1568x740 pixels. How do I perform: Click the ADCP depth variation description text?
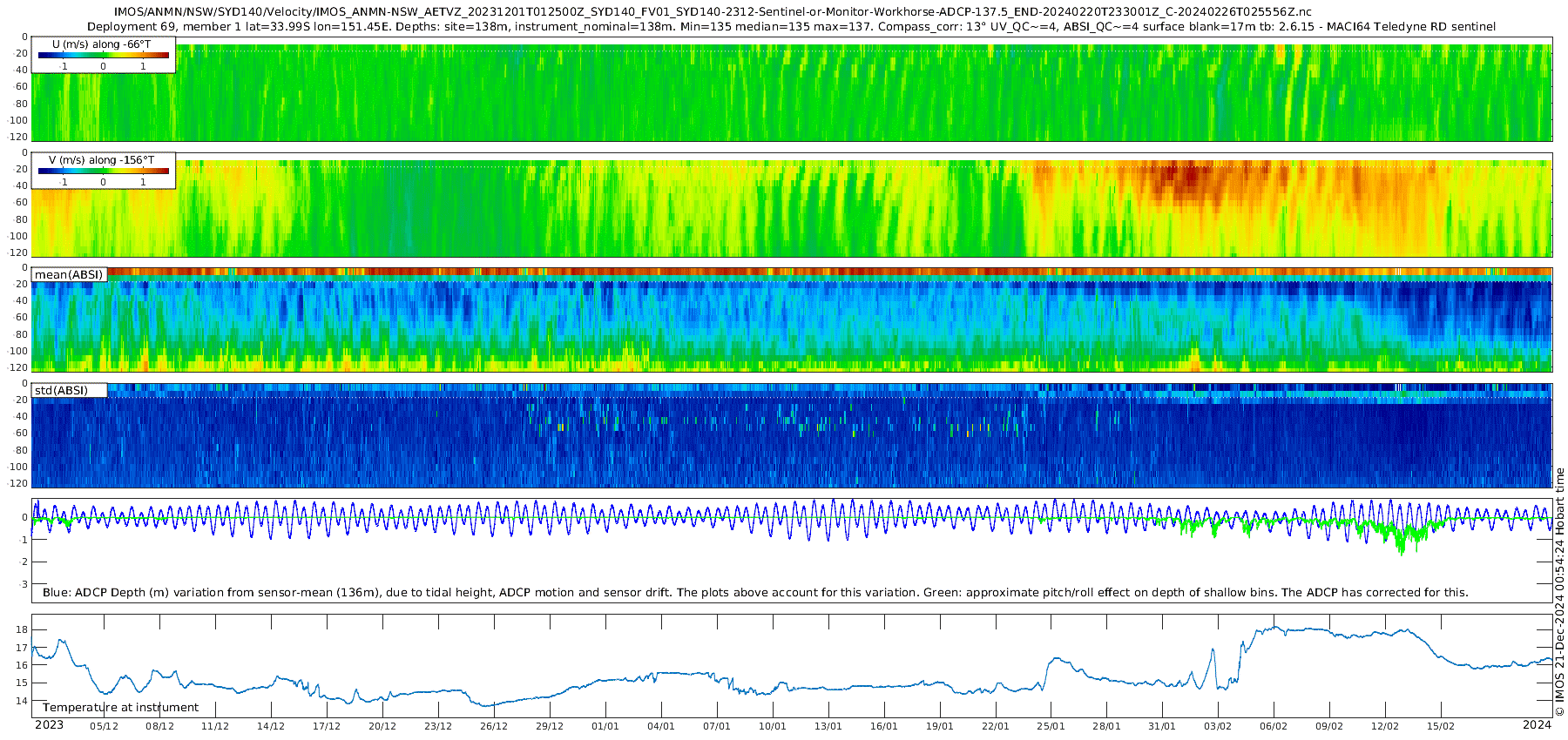(x=754, y=593)
